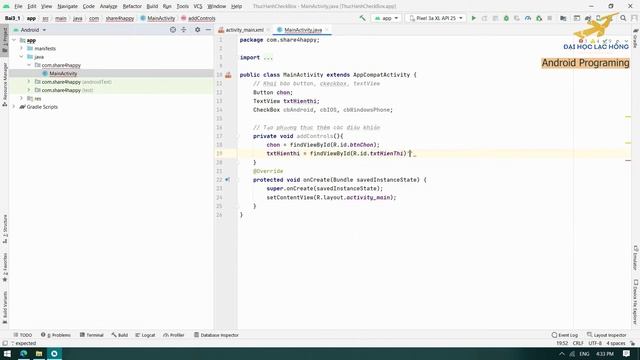The height and width of the screenshot is (360, 640).
Task: Click Attach Debugger to Android Process icon
Action: point(539,18)
